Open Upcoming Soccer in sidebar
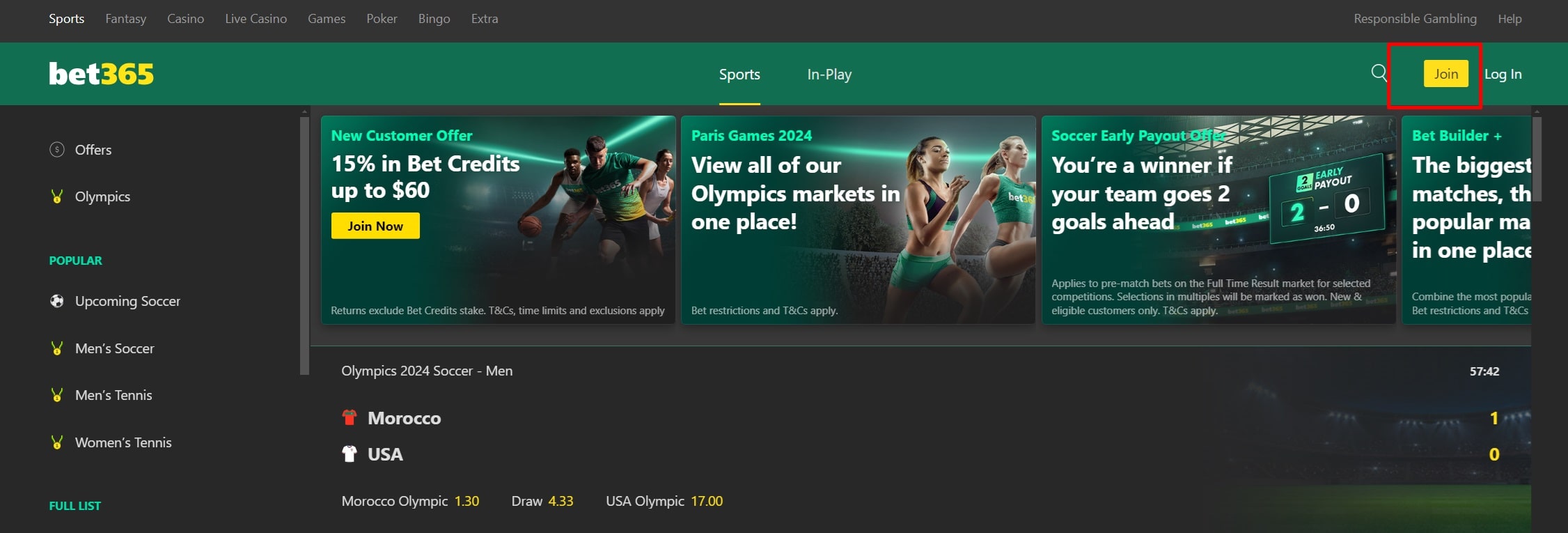Viewport: 1568px width, 533px height. [127, 301]
